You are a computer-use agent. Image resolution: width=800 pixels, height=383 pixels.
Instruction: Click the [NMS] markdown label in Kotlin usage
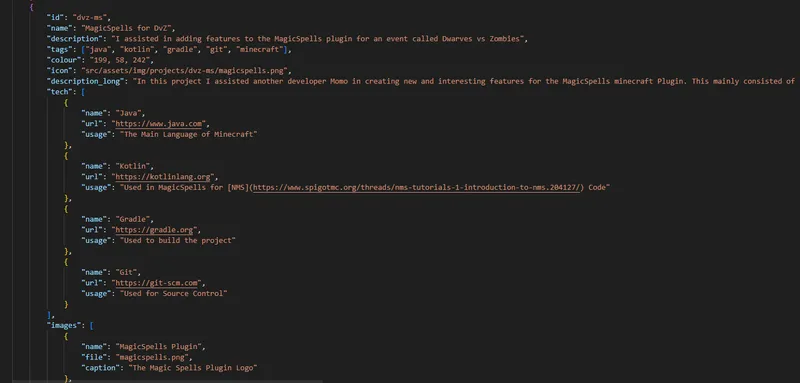point(239,188)
